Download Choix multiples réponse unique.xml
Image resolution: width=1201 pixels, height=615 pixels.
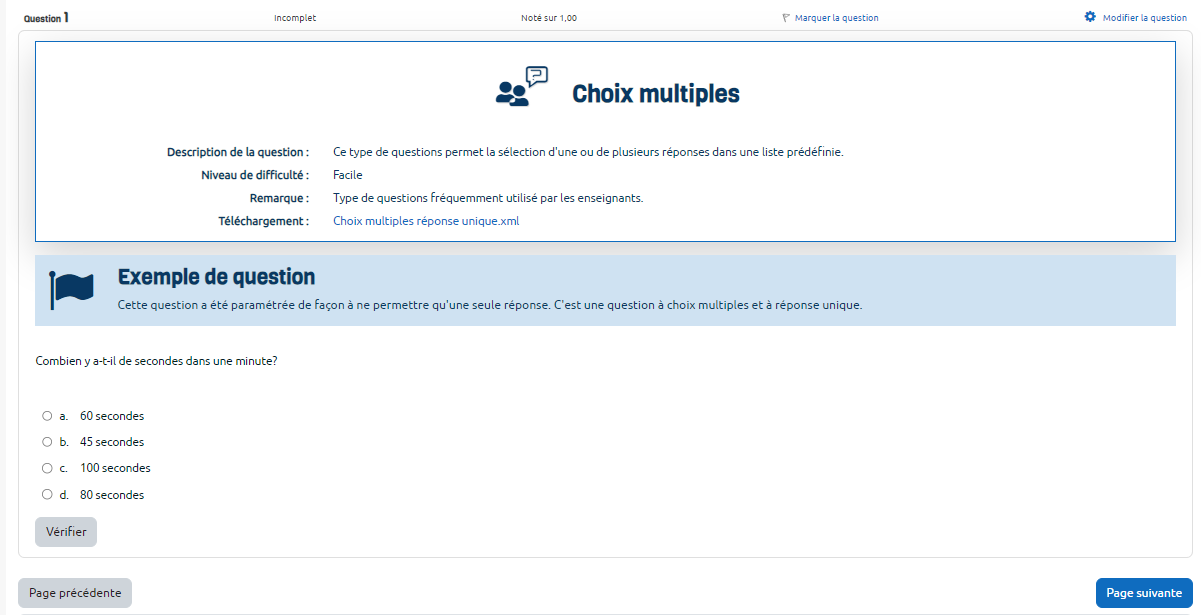point(426,221)
